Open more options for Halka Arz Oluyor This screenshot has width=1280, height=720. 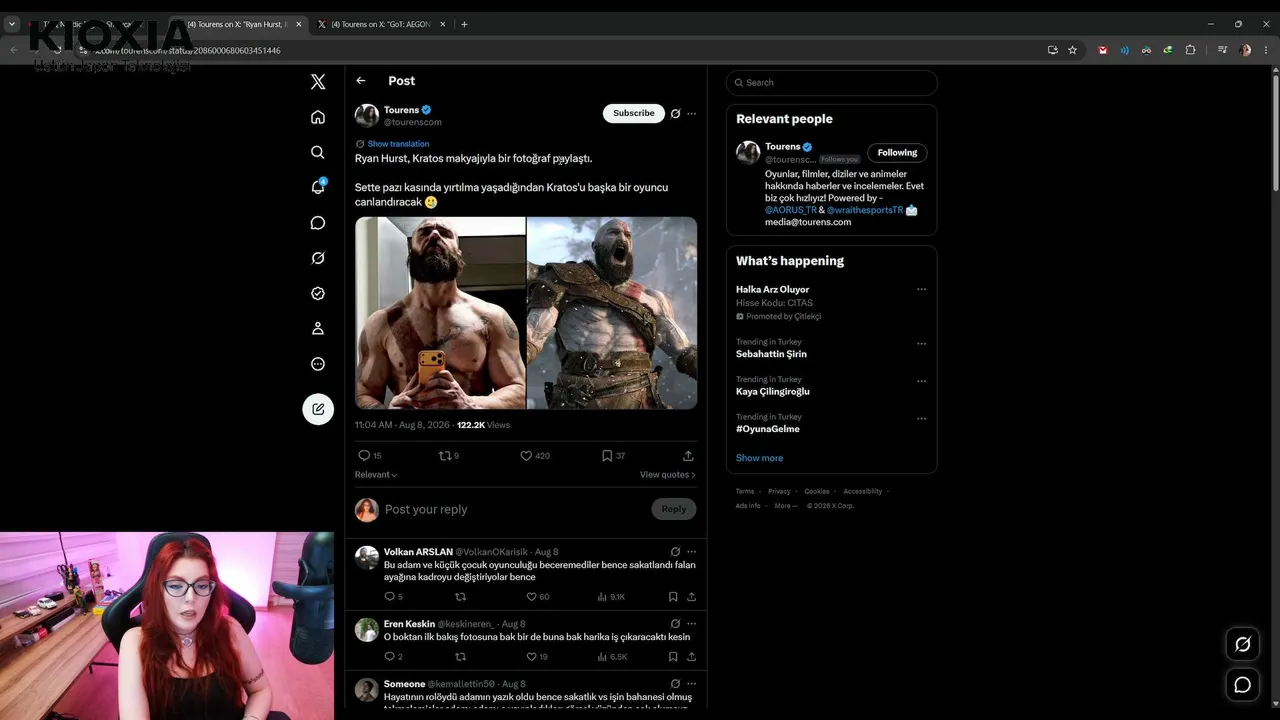(921, 290)
